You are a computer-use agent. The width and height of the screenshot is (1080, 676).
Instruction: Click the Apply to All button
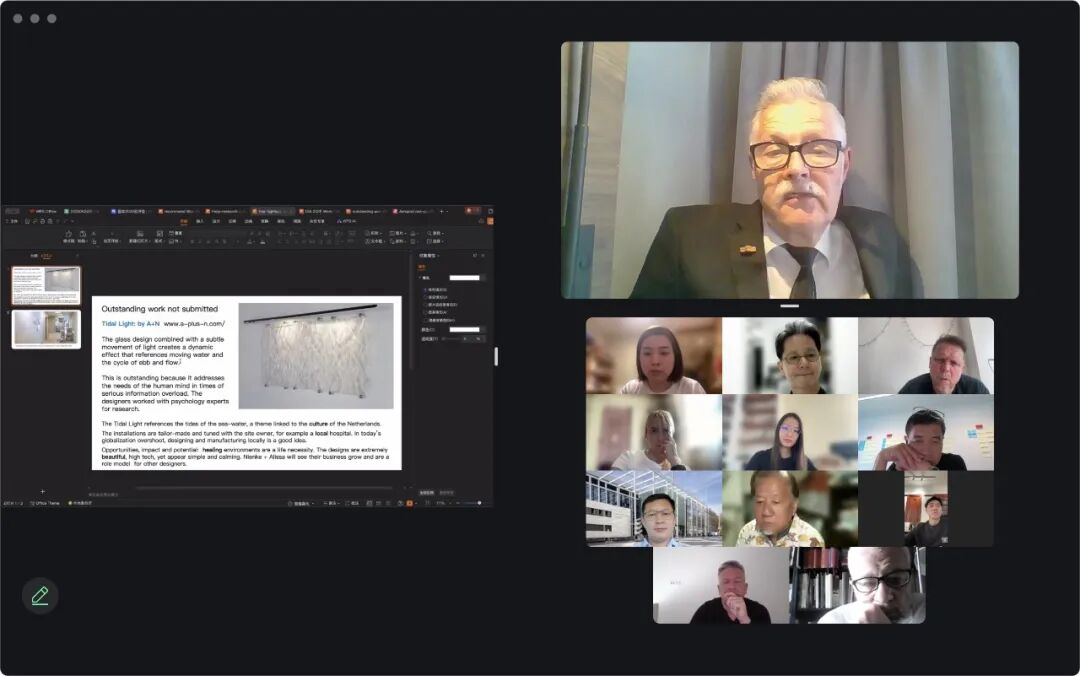tap(427, 493)
